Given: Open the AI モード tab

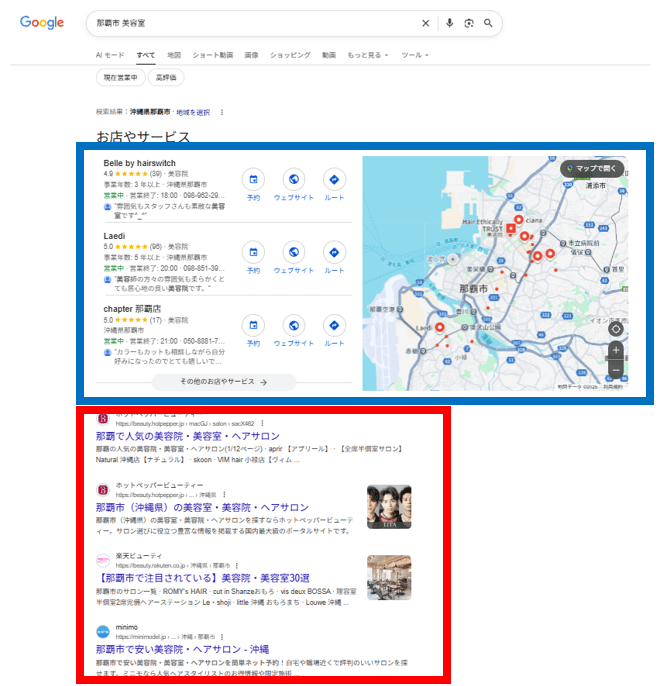Looking at the screenshot, I should coord(110,55).
